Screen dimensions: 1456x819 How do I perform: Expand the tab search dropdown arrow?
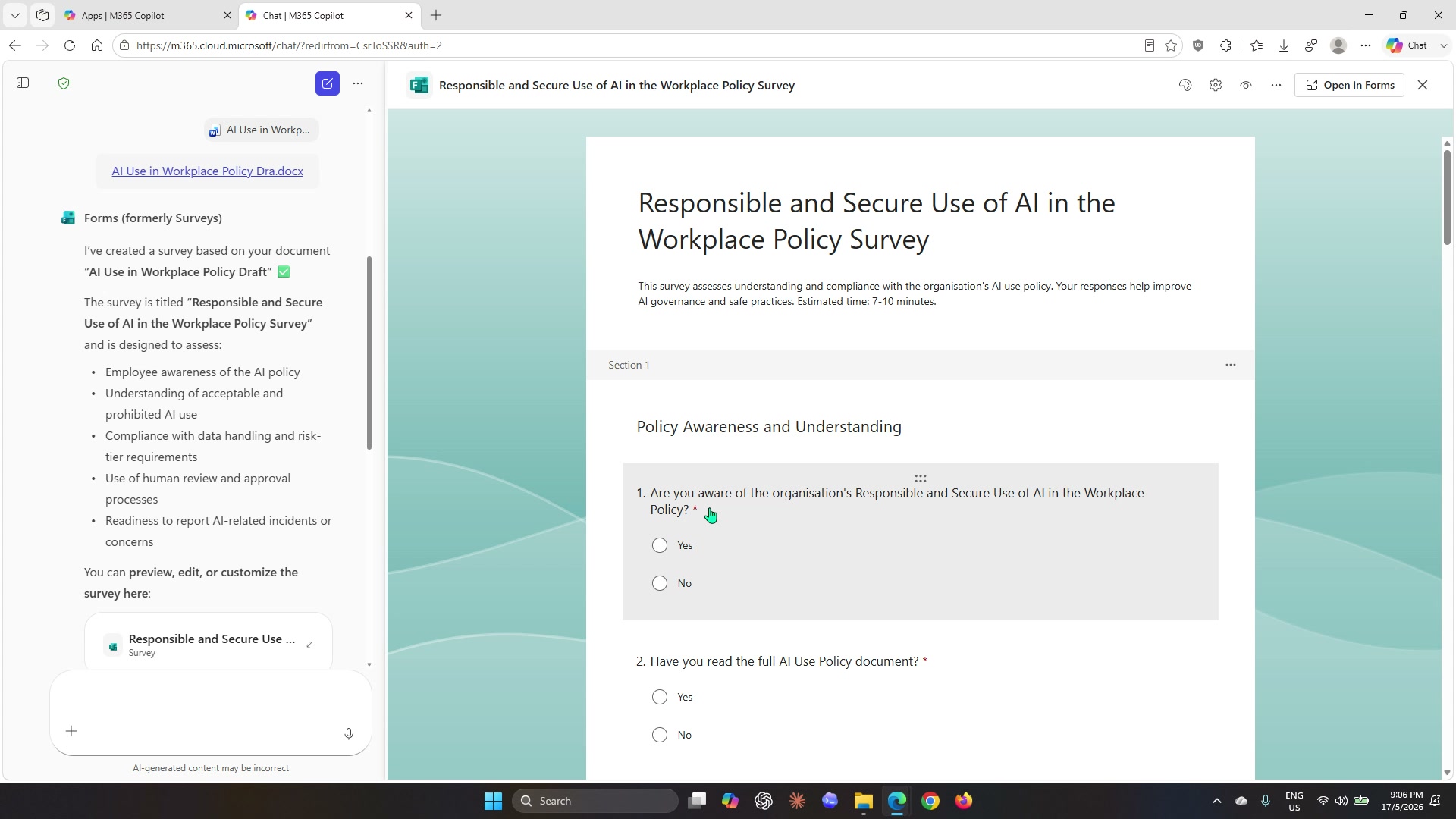click(15, 15)
